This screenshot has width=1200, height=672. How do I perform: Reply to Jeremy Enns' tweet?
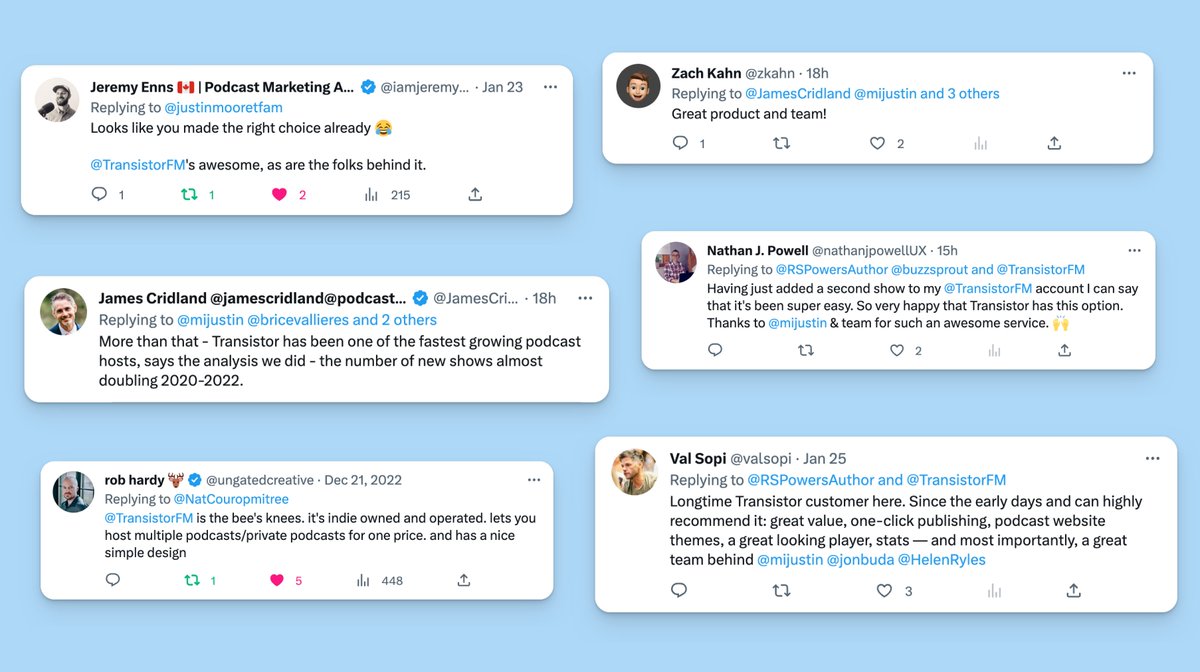pyautogui.click(x=99, y=194)
